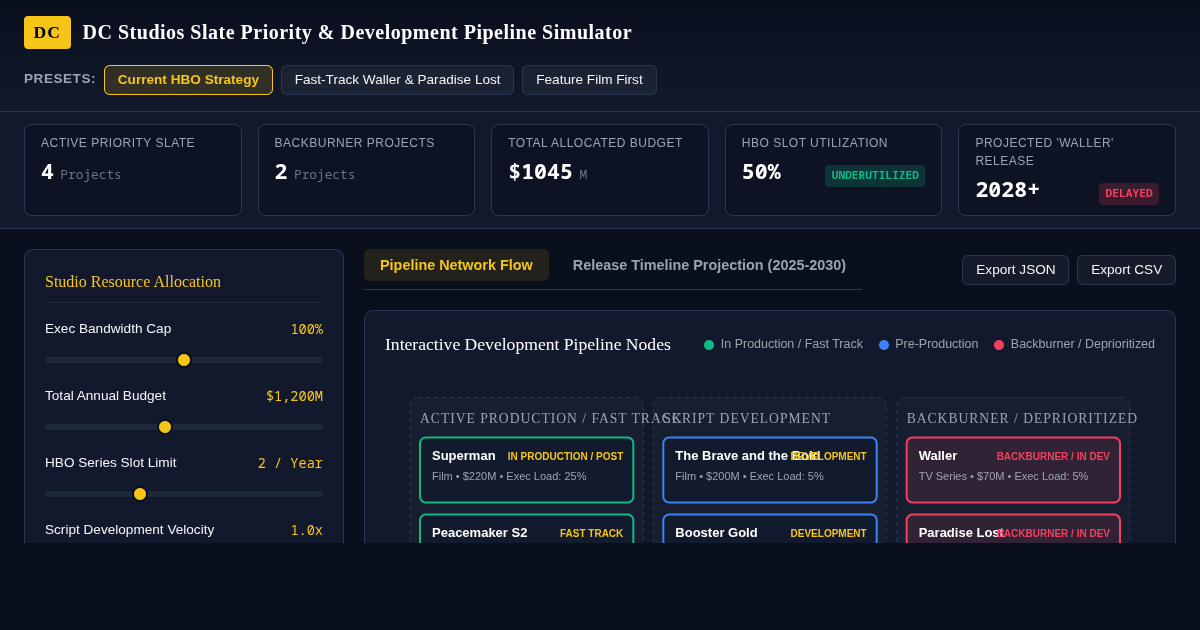
Task: Select the Waller backburner node card
Action: point(1013,470)
